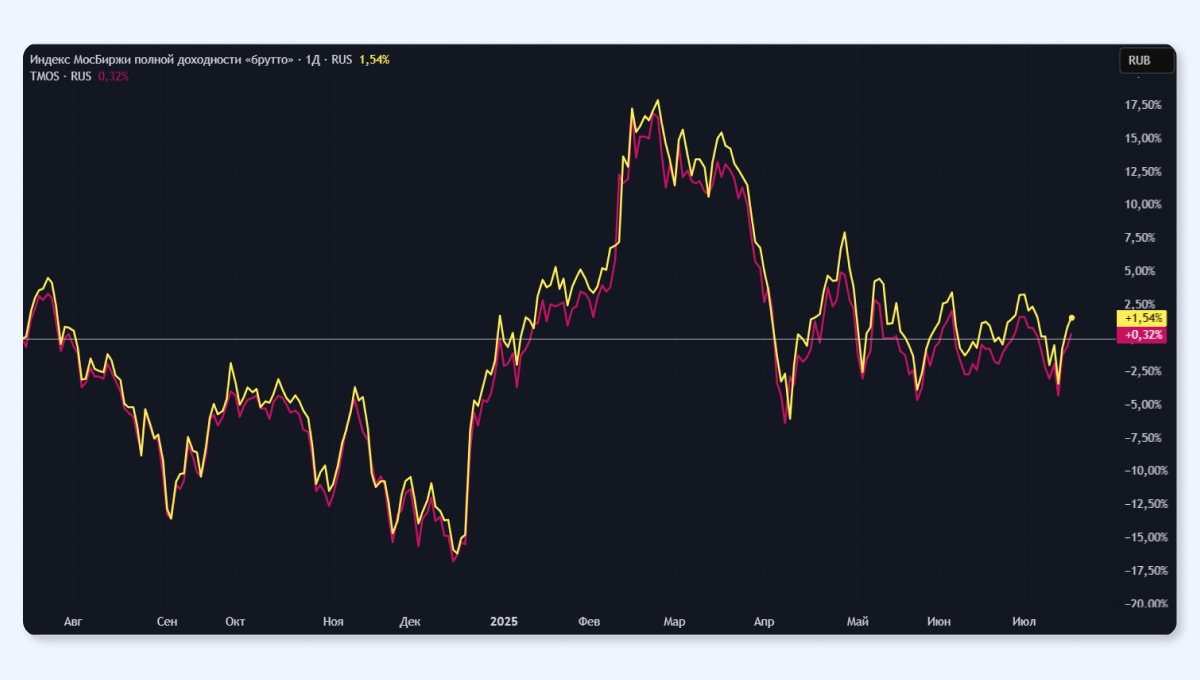The height and width of the screenshot is (680, 1200).
Task: Click the Дек month label
Action: click(410, 622)
